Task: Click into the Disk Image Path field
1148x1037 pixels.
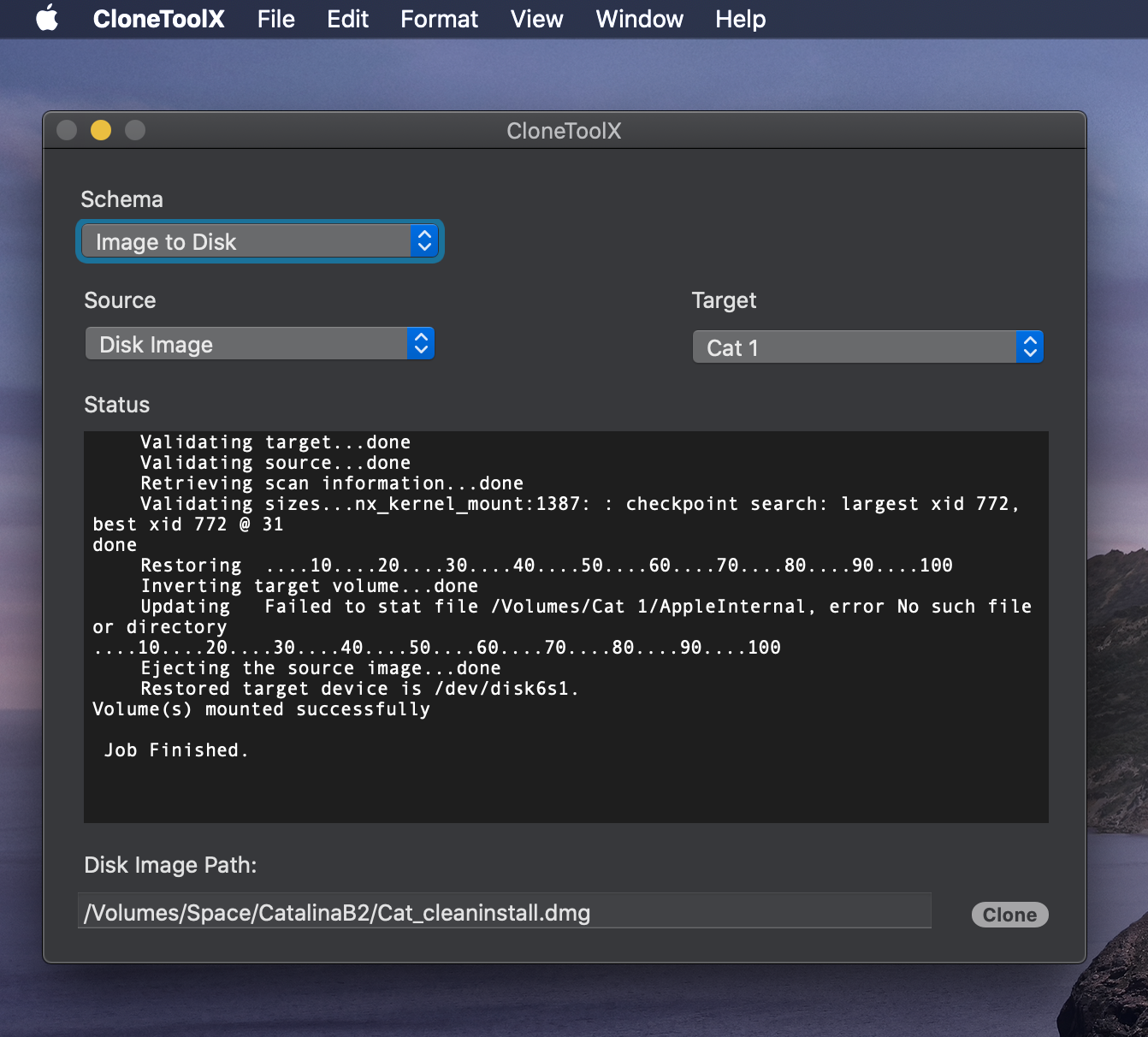Action: click(505, 912)
